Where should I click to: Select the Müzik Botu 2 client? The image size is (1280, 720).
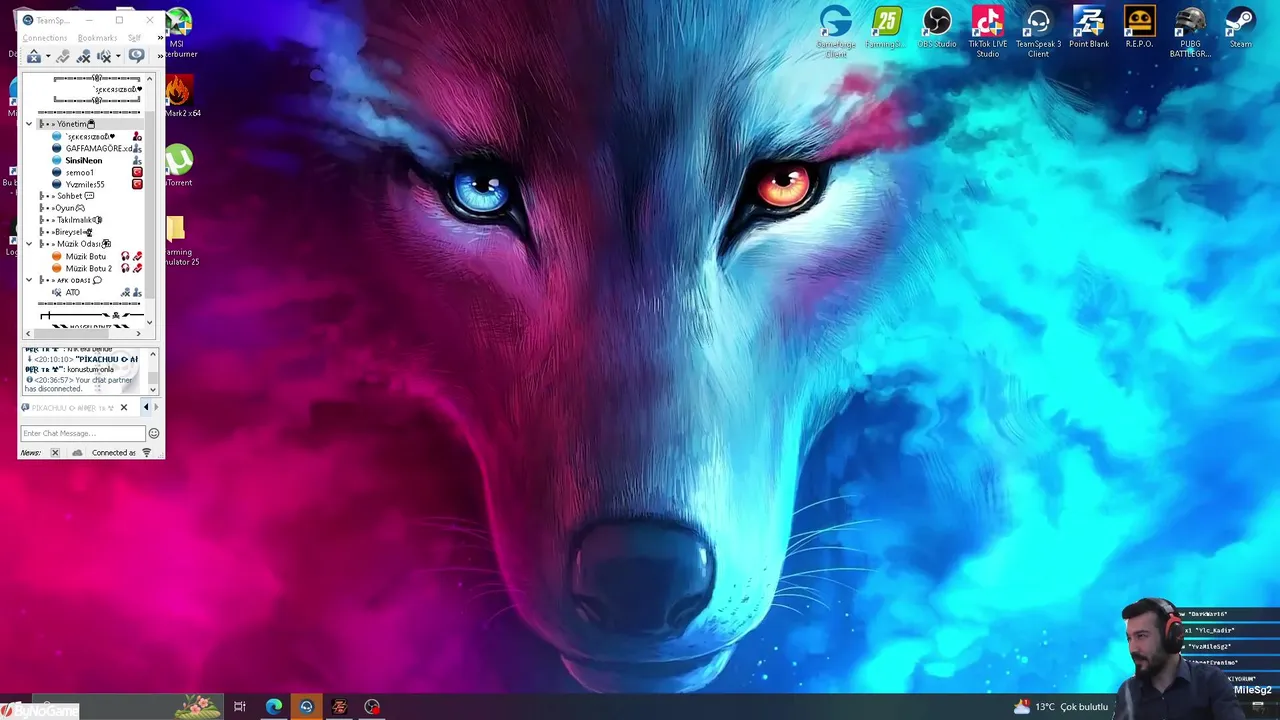(x=89, y=268)
